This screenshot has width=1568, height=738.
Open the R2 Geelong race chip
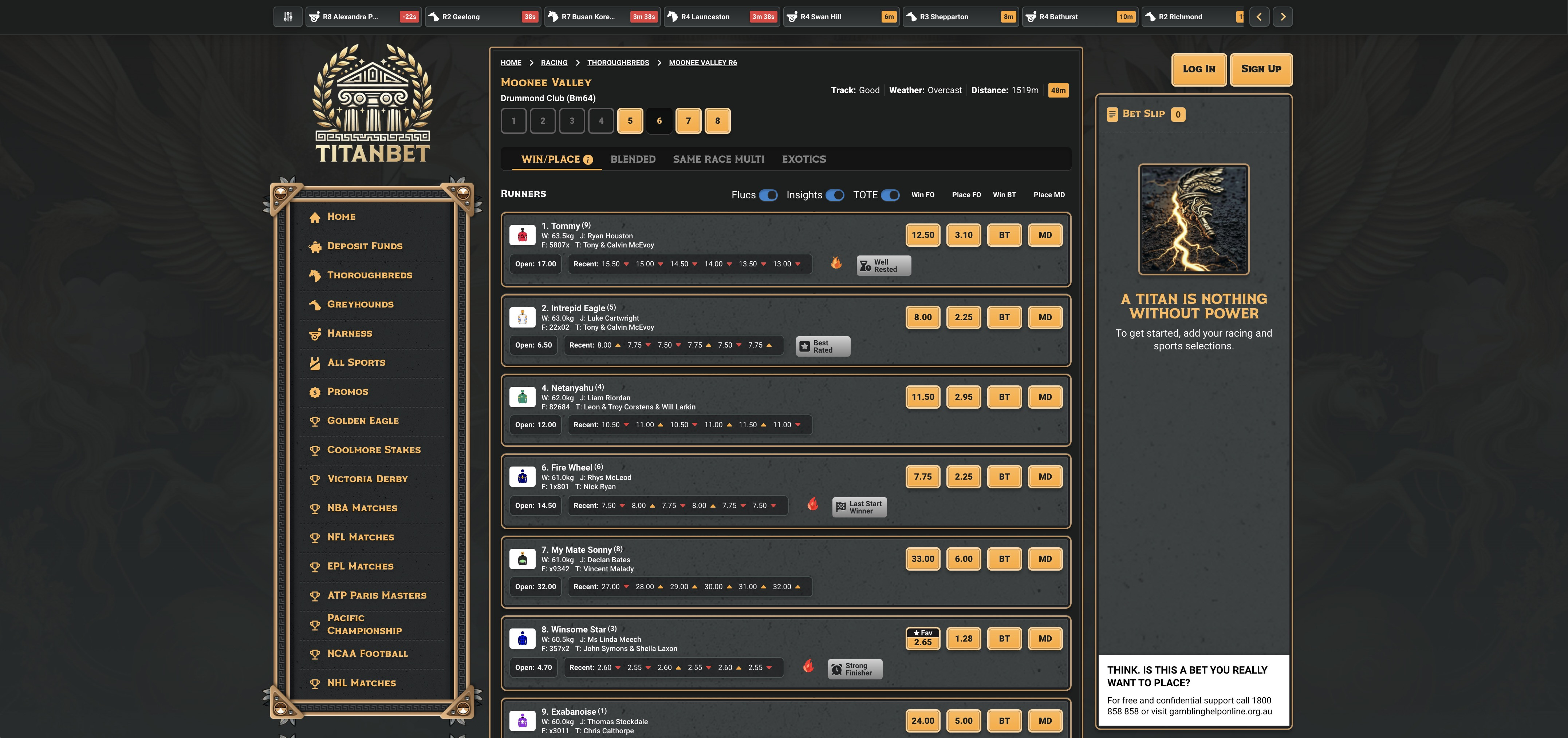point(483,17)
